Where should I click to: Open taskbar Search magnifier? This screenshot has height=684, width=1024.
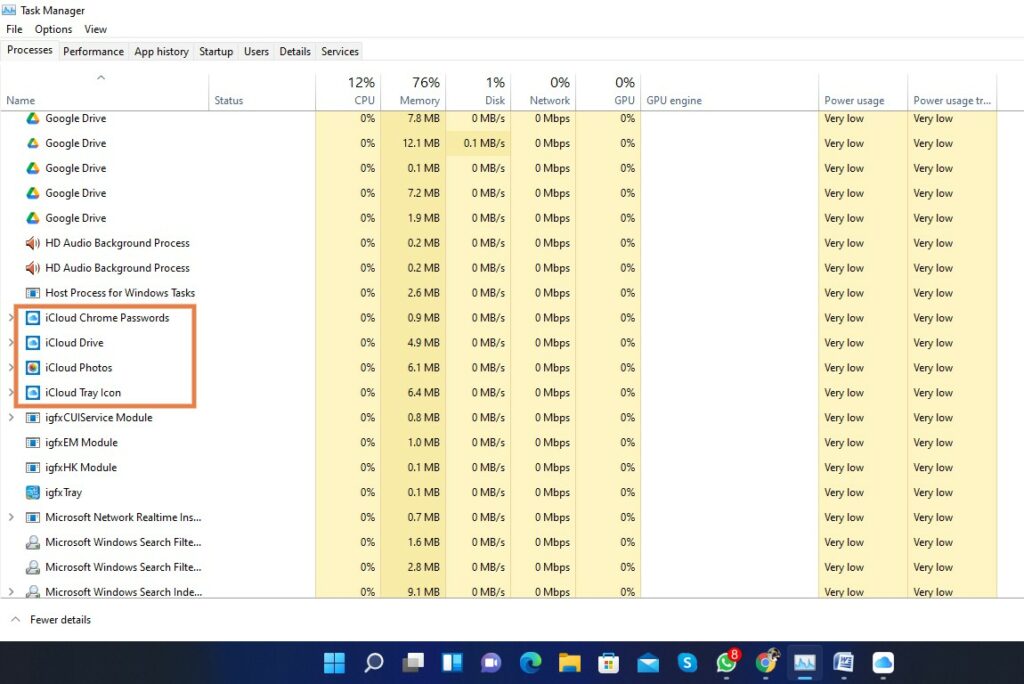[374, 662]
